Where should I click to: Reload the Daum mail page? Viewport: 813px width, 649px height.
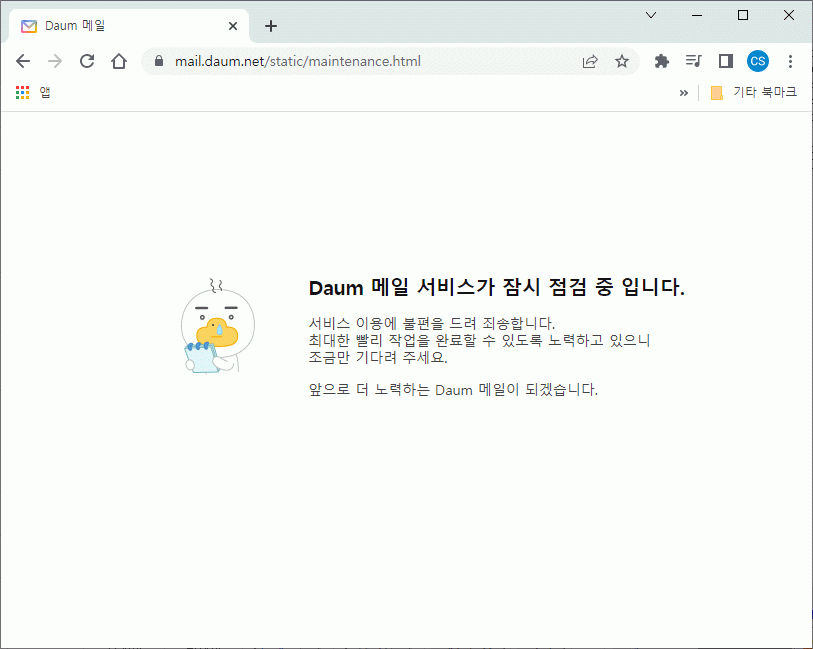[x=87, y=61]
